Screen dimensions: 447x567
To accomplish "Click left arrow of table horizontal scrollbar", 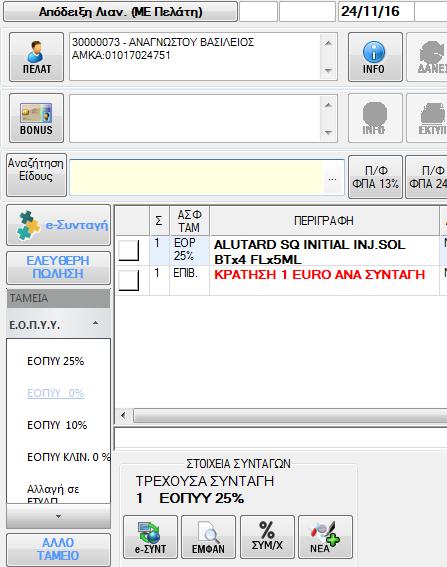I will (x=123, y=415).
